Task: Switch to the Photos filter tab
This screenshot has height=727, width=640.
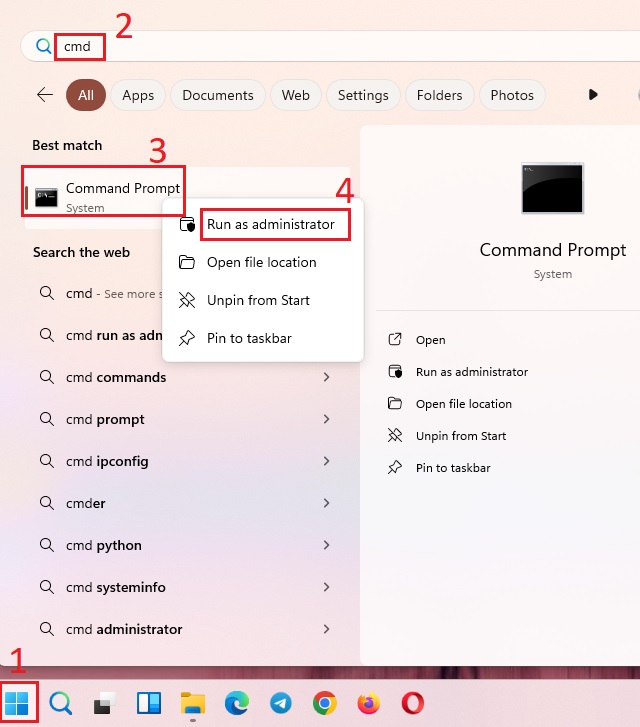Action: click(x=512, y=95)
